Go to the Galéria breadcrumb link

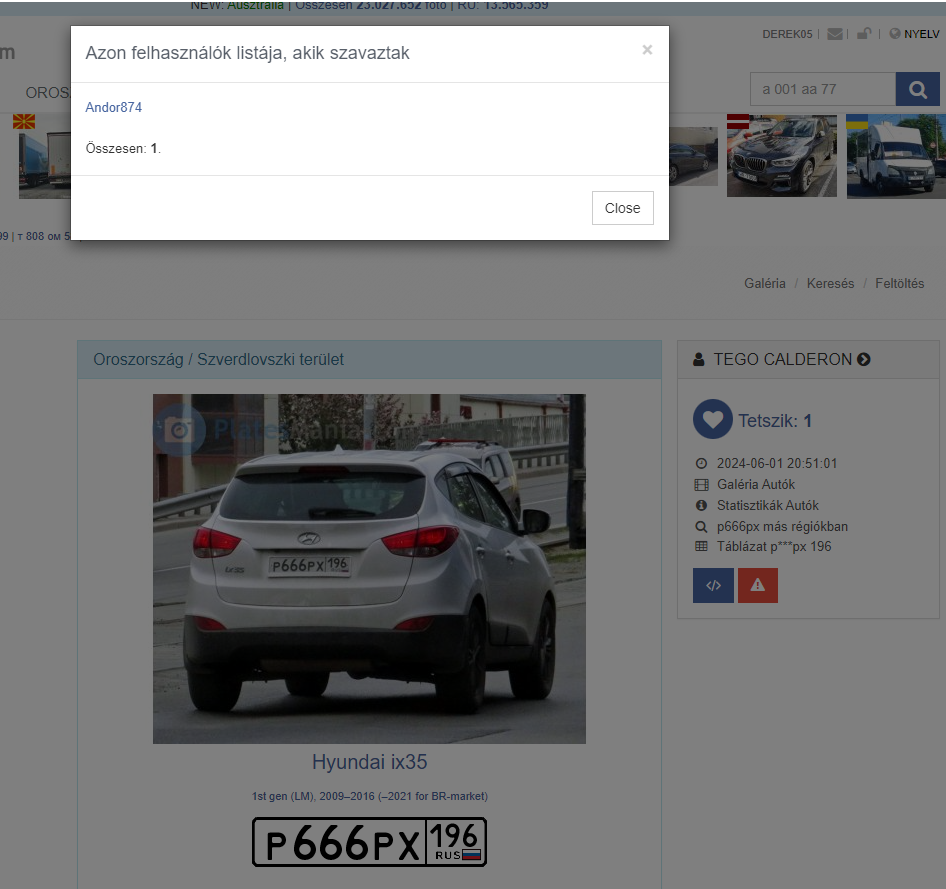[x=764, y=283]
